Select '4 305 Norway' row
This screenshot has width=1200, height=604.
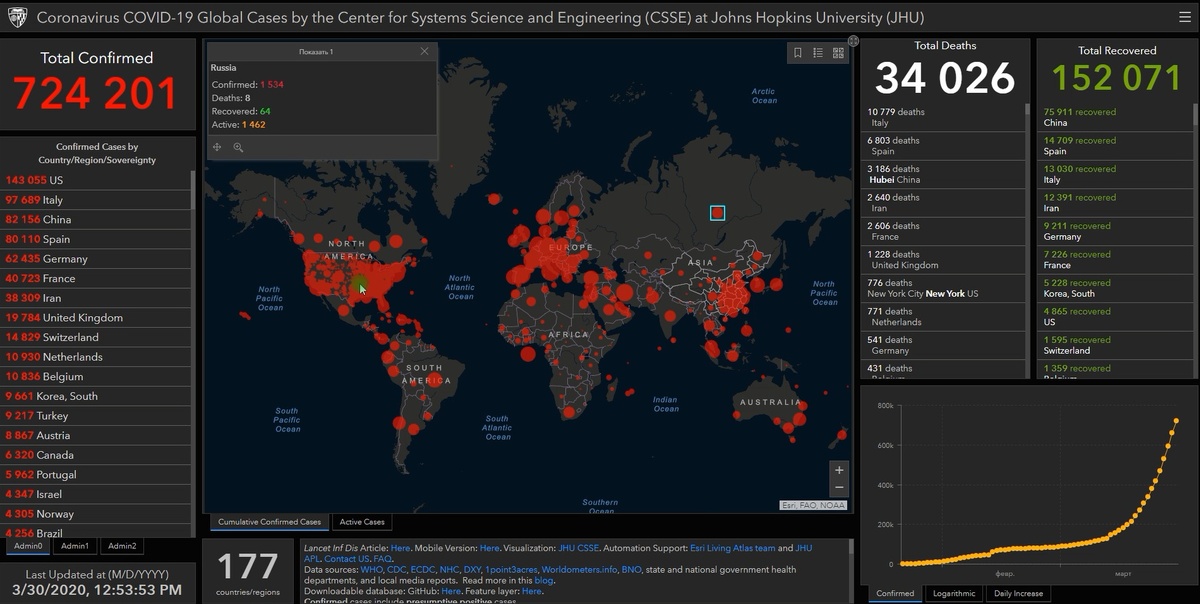click(x=96, y=514)
